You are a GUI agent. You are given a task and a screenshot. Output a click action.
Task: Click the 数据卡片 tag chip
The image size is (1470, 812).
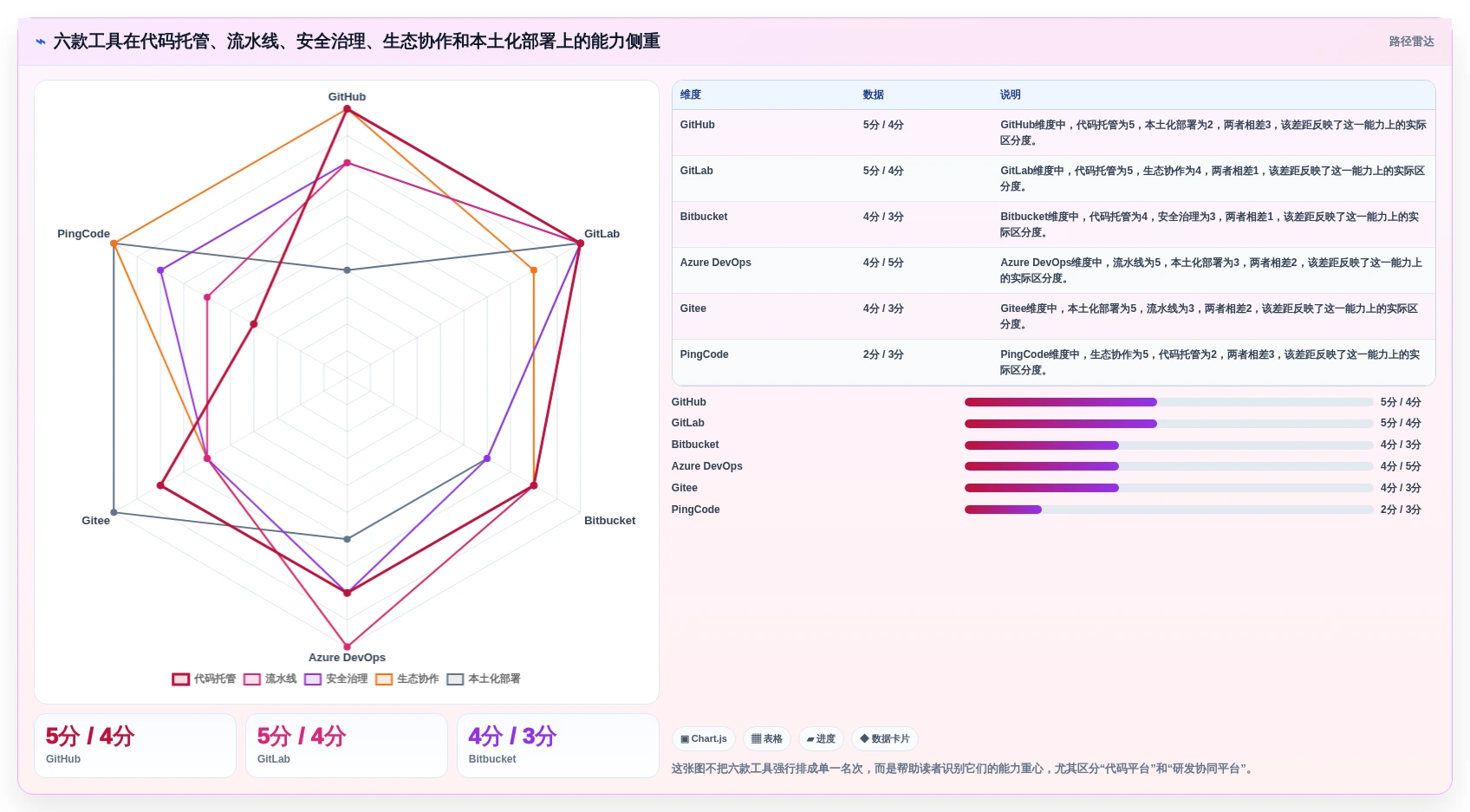point(885,739)
